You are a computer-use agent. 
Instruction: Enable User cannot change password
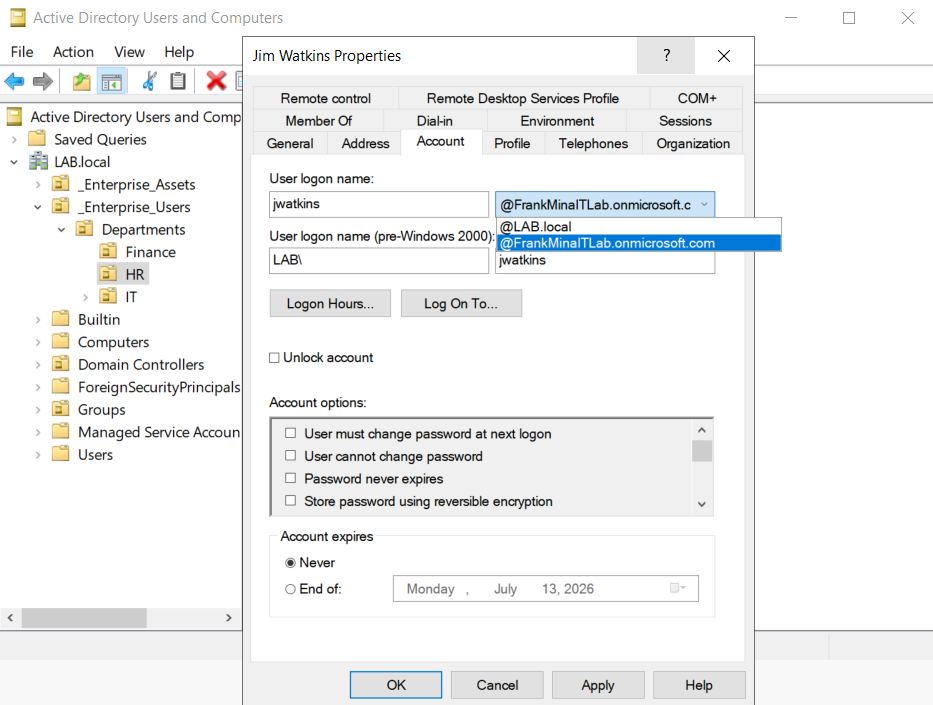click(x=290, y=456)
